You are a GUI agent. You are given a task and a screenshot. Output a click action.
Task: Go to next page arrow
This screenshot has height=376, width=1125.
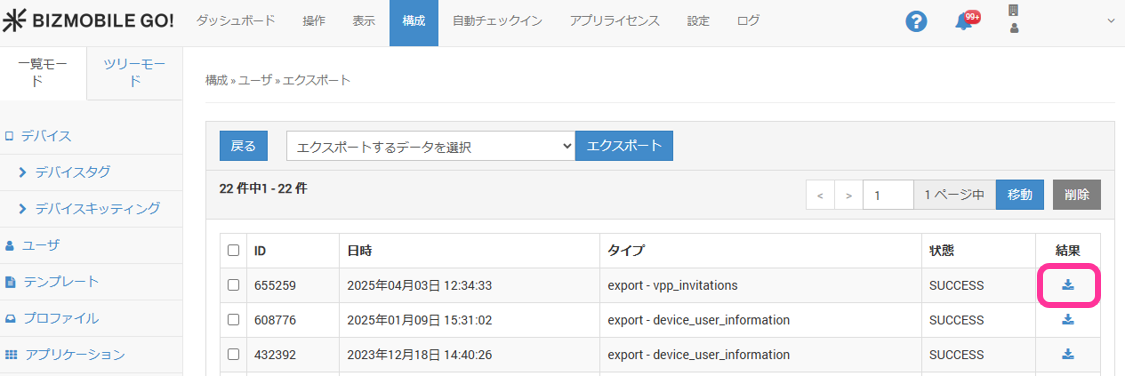tap(849, 194)
